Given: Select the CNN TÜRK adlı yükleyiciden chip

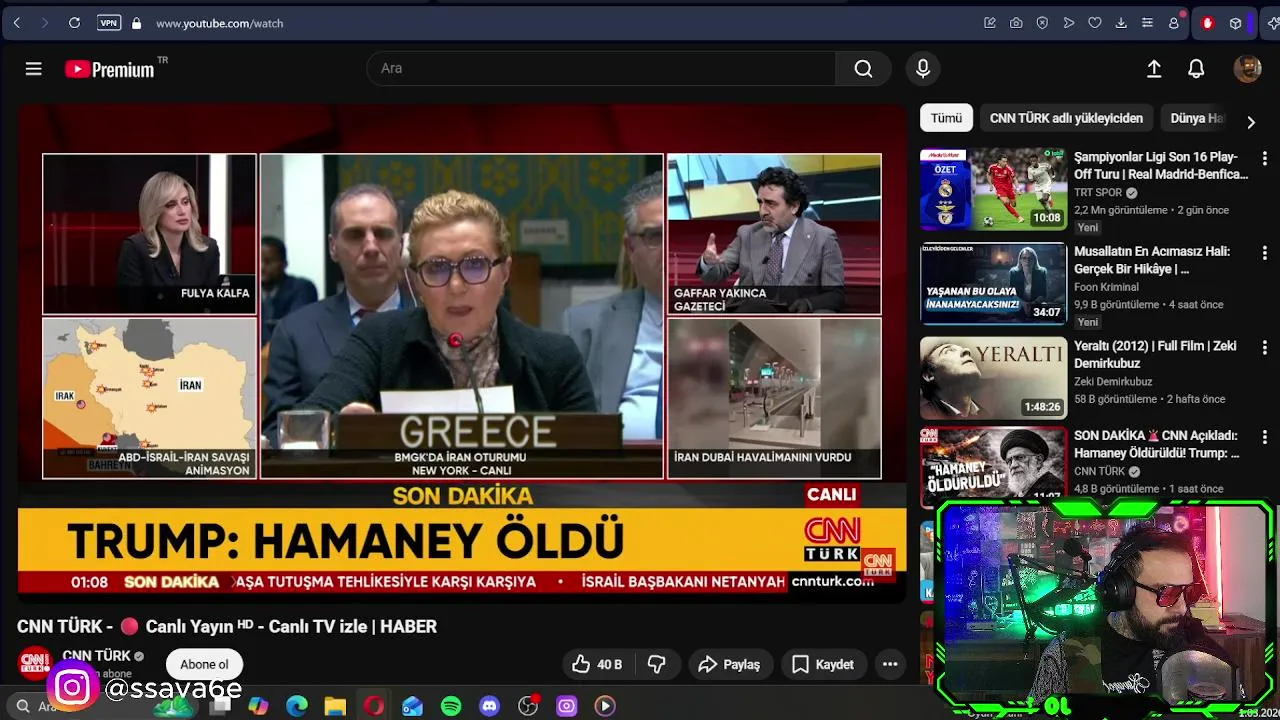Looking at the screenshot, I should pos(1066,118).
